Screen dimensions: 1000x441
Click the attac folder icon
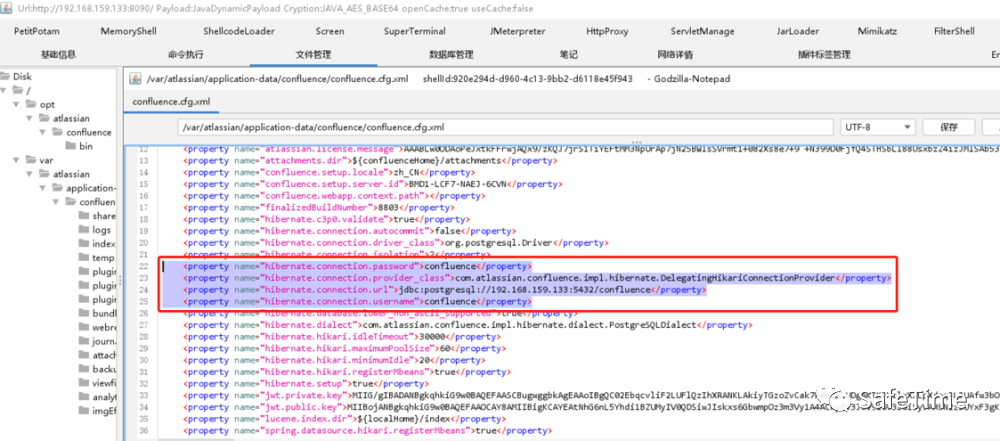coord(85,355)
